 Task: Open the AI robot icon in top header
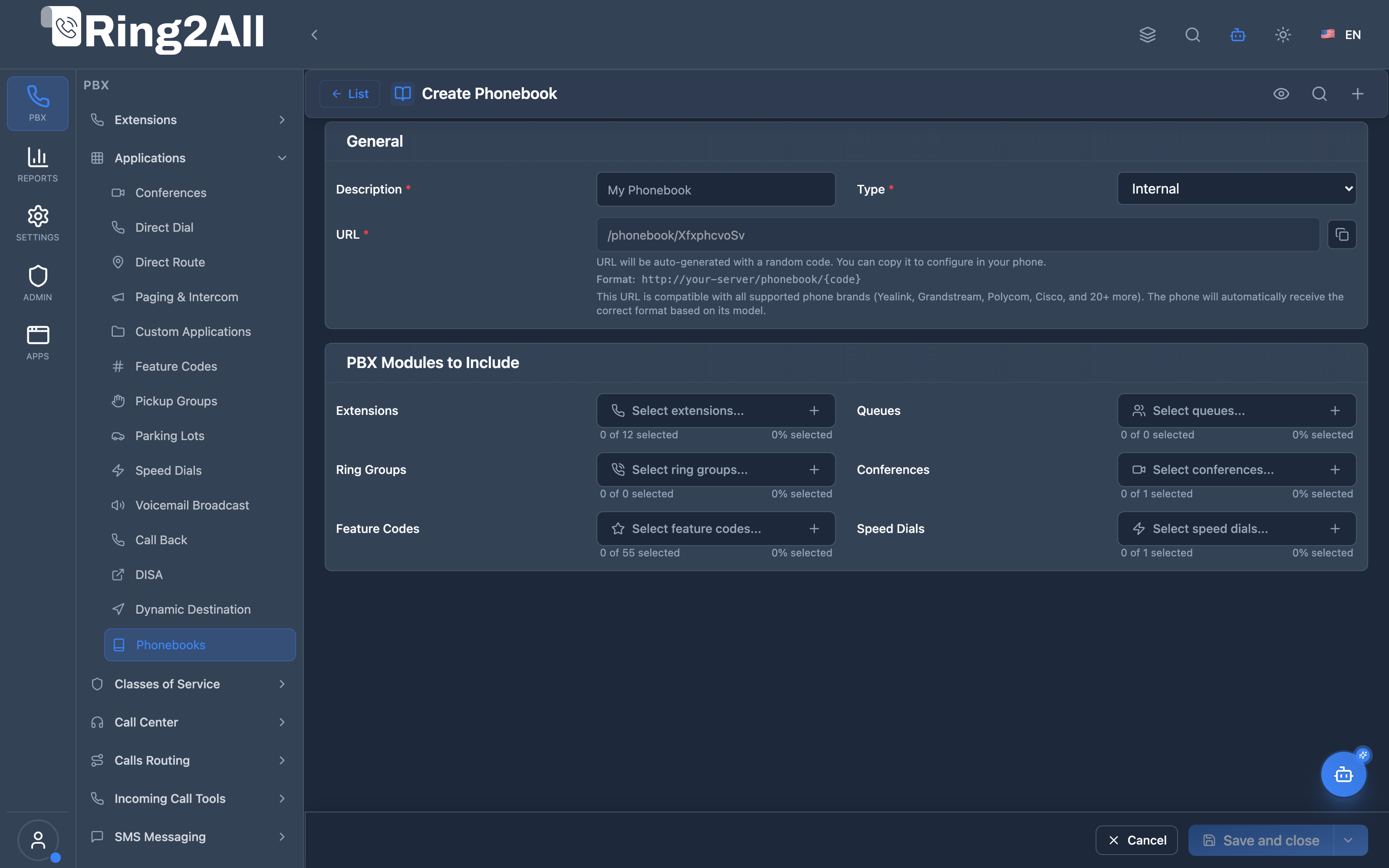(x=1238, y=34)
